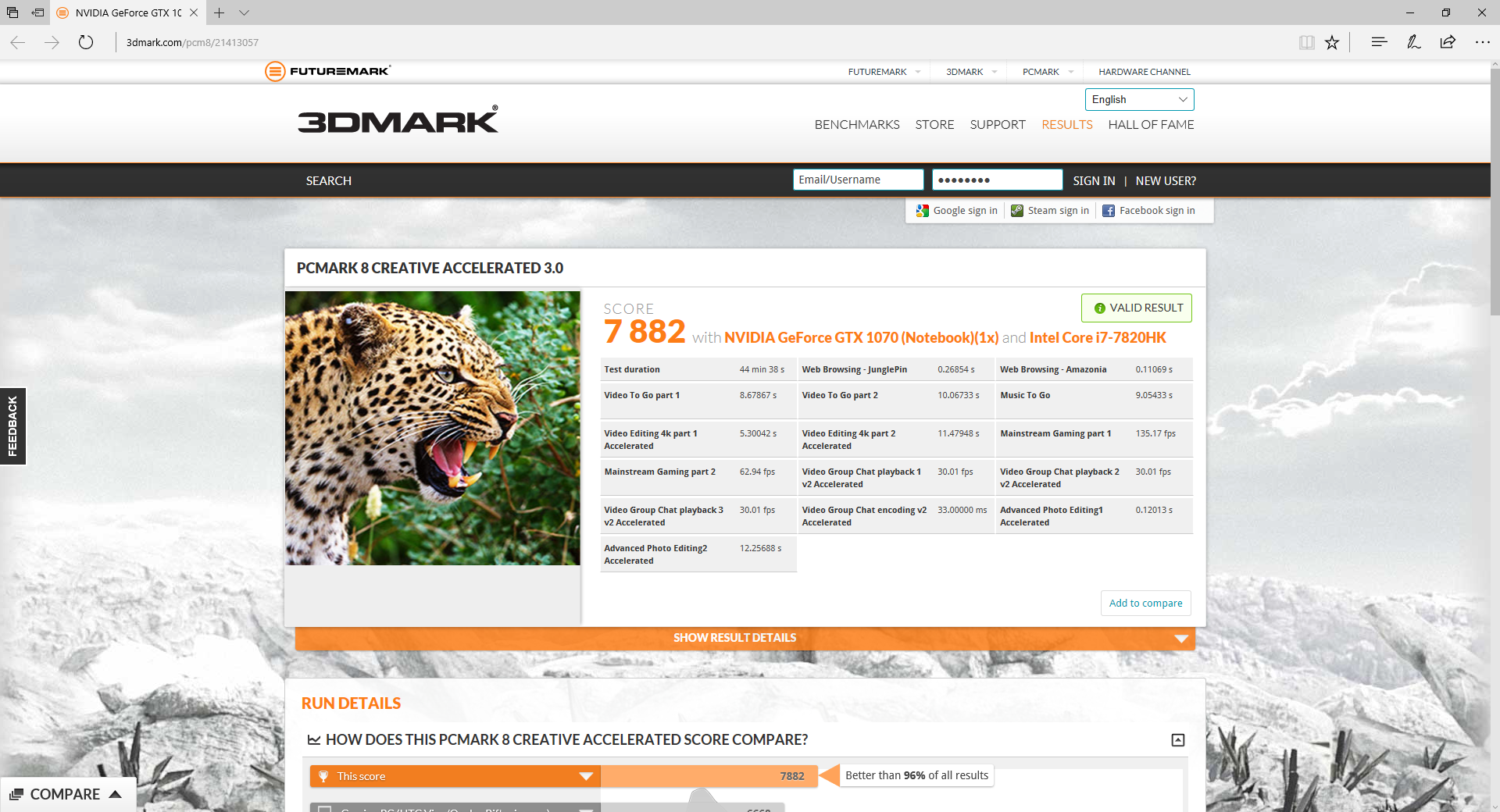Viewport: 1500px width, 812px height.
Task: Collapse the score comparison section toggle icon
Action: (x=1178, y=740)
